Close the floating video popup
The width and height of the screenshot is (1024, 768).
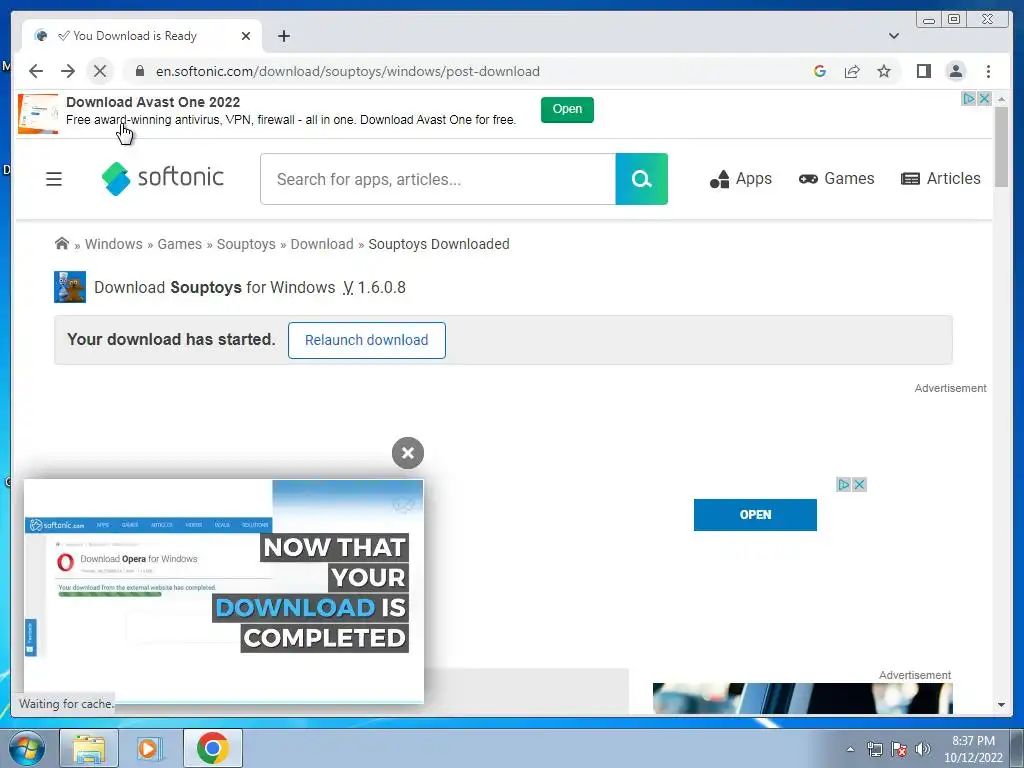pos(408,453)
